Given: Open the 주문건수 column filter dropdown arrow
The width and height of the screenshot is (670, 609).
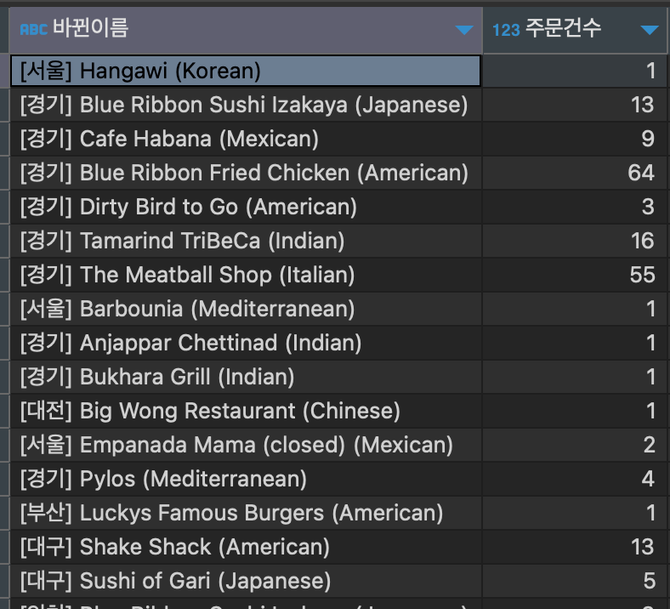Looking at the screenshot, I should coord(649,30).
